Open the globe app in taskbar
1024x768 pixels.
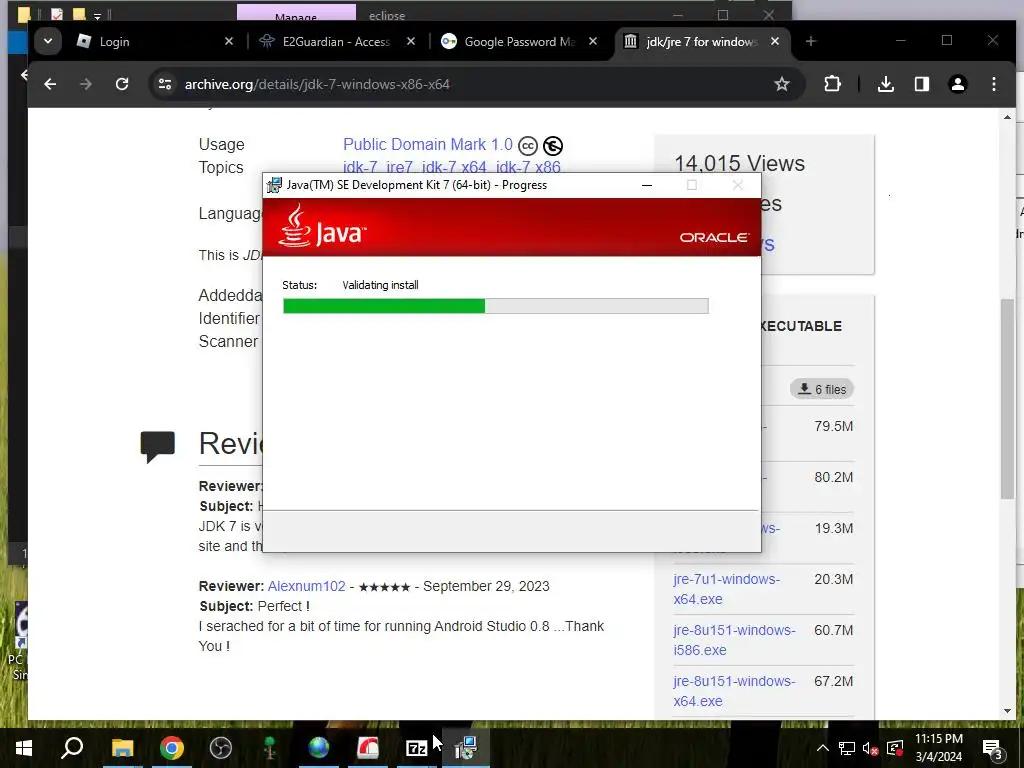tap(319, 748)
